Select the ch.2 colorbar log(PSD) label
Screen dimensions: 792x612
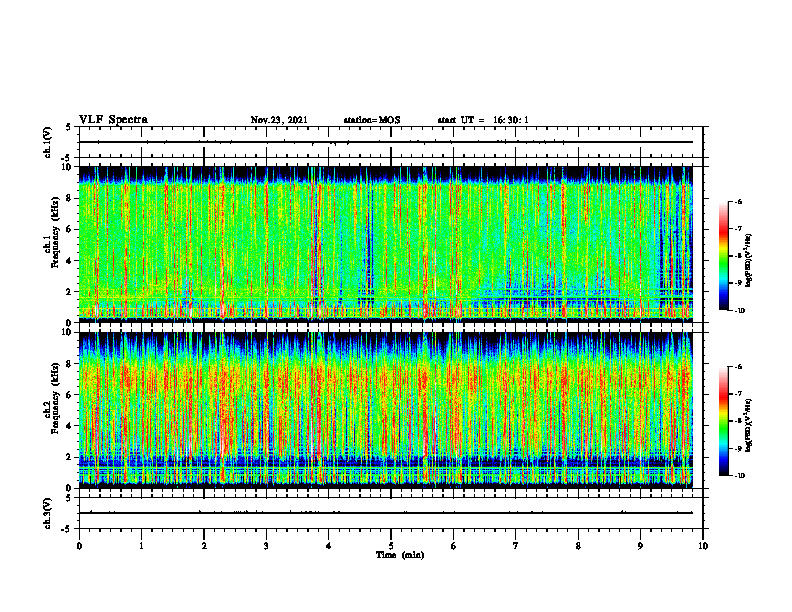coord(749,425)
